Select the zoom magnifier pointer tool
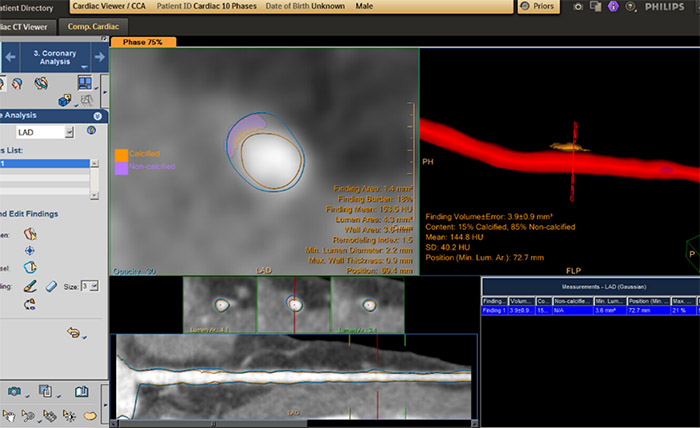The image size is (700, 428). pyautogui.click(x=28, y=416)
